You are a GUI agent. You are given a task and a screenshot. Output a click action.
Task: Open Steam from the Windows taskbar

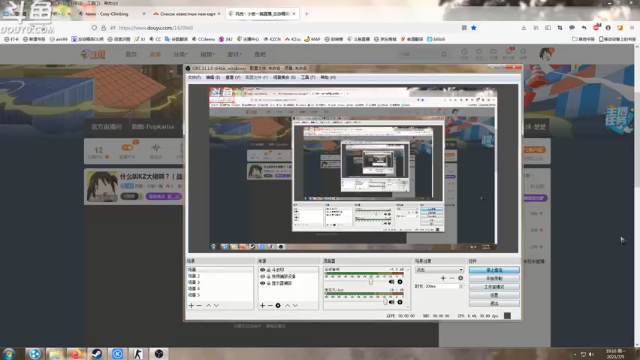point(96,353)
